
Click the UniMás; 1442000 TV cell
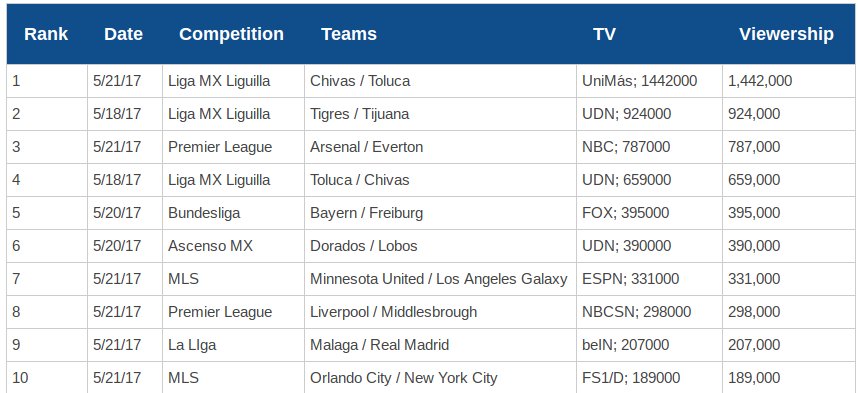pos(649,81)
